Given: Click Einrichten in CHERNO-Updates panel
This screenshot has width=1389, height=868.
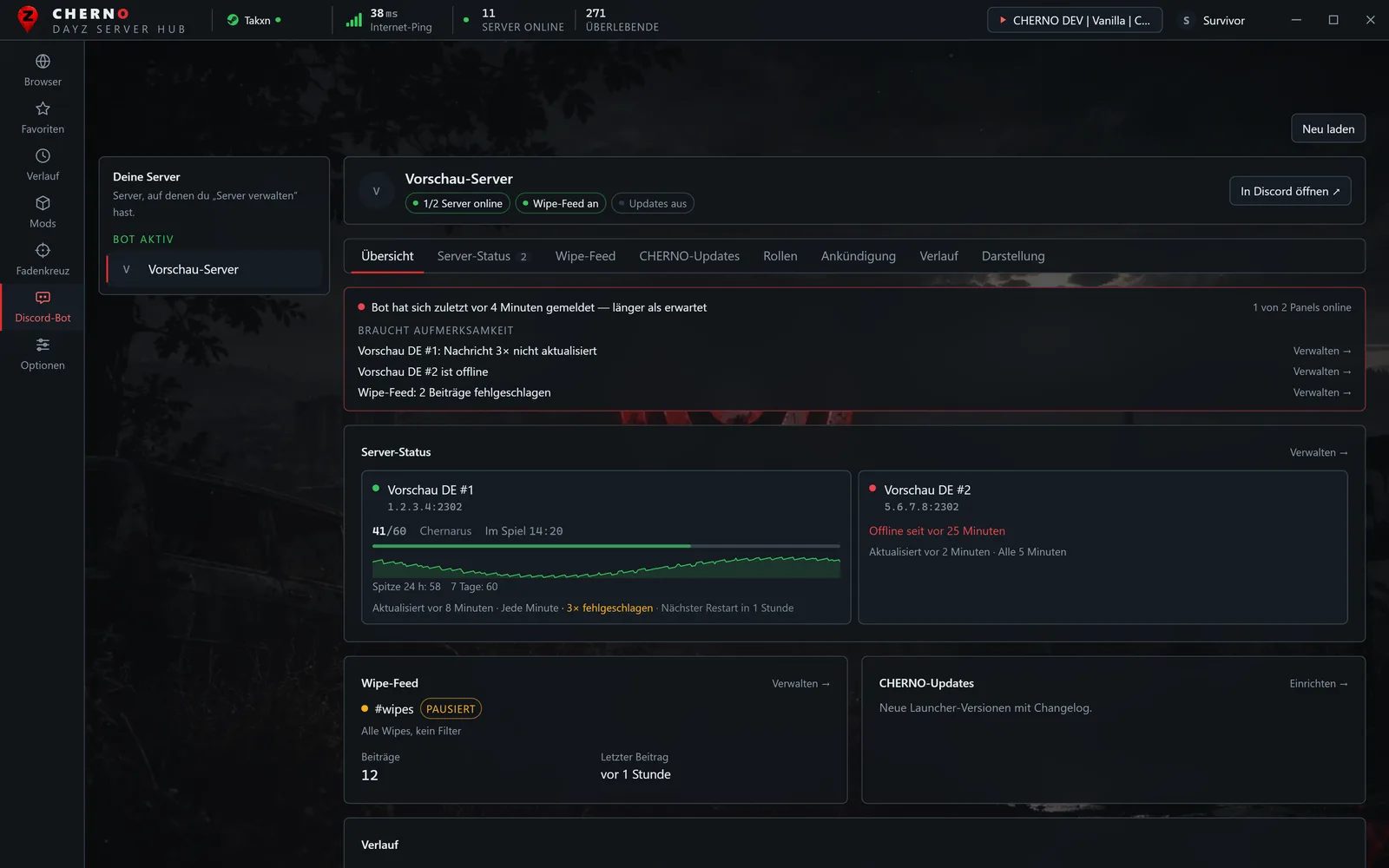Looking at the screenshot, I should click(x=1319, y=683).
